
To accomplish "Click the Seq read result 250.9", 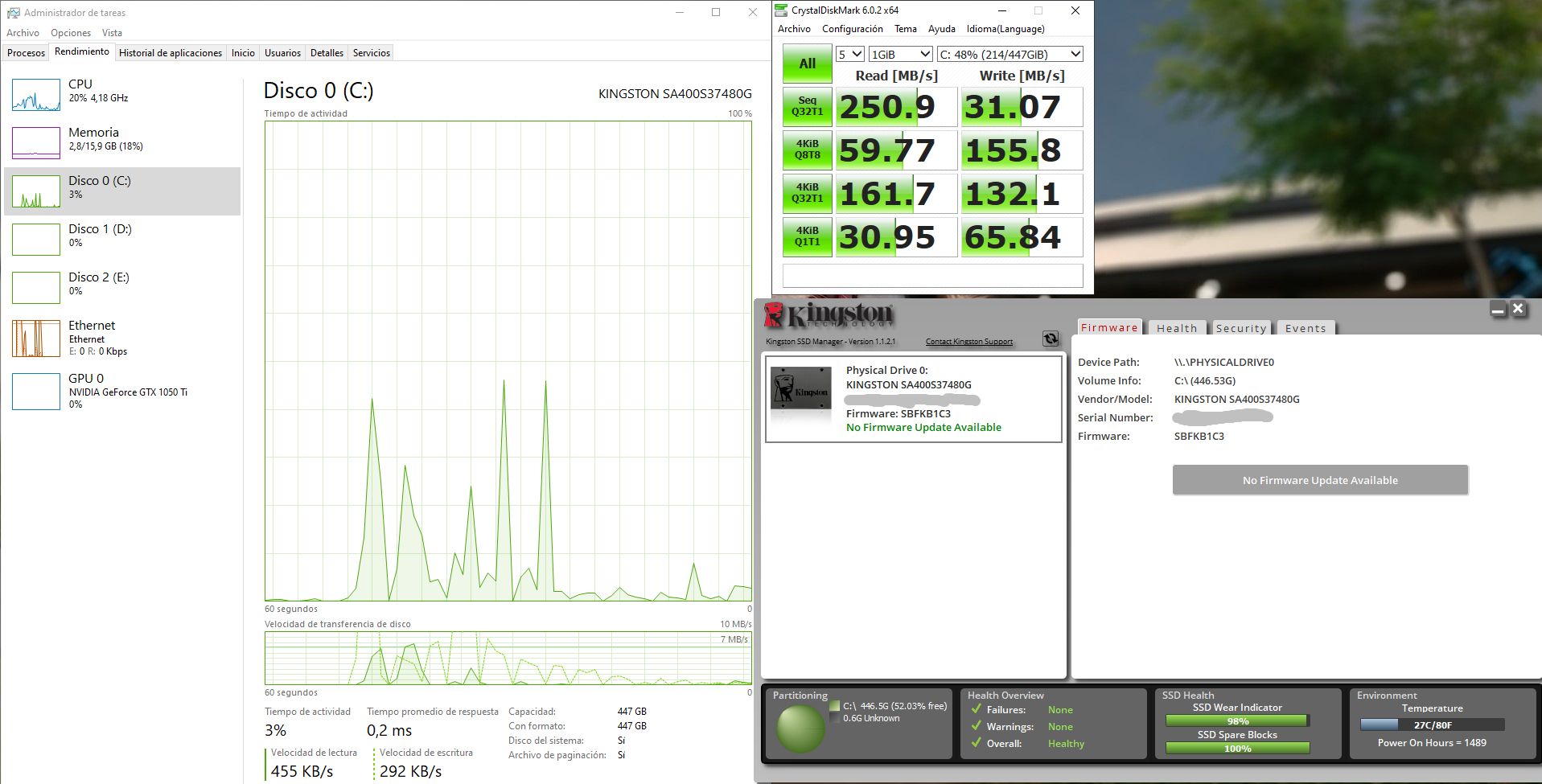I will [897, 107].
